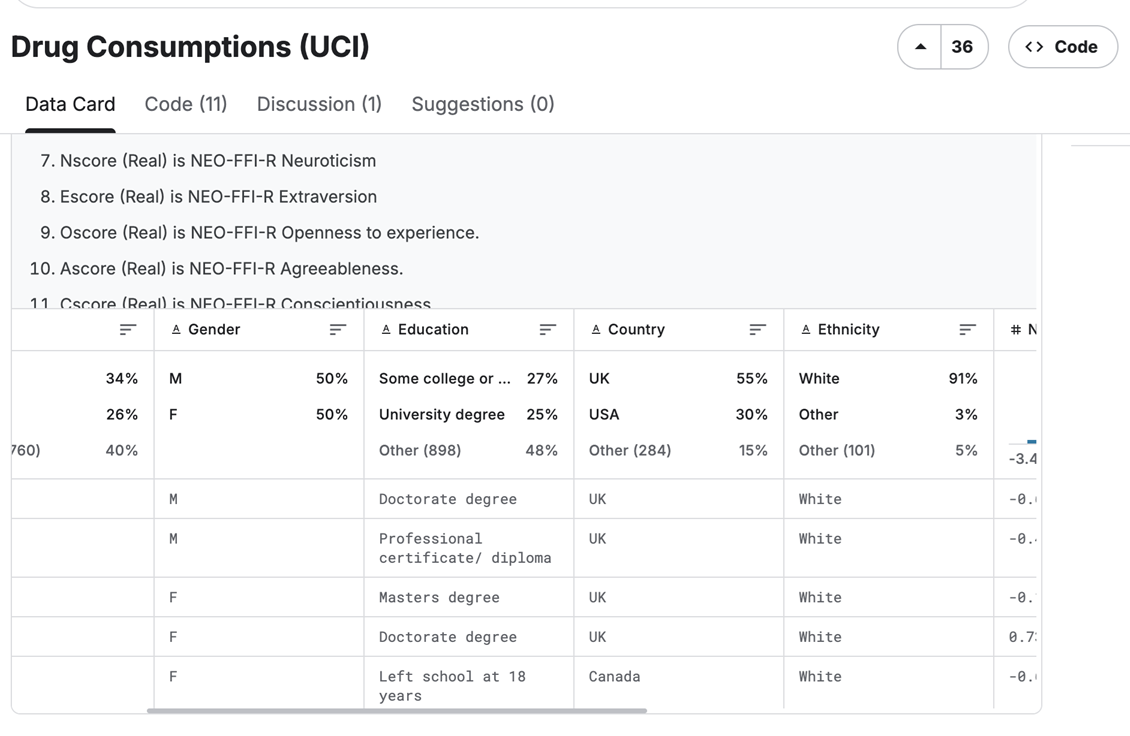Screen dimensions: 1130x736
Task: Open the Discussion (1) tab
Action: [x=319, y=105]
